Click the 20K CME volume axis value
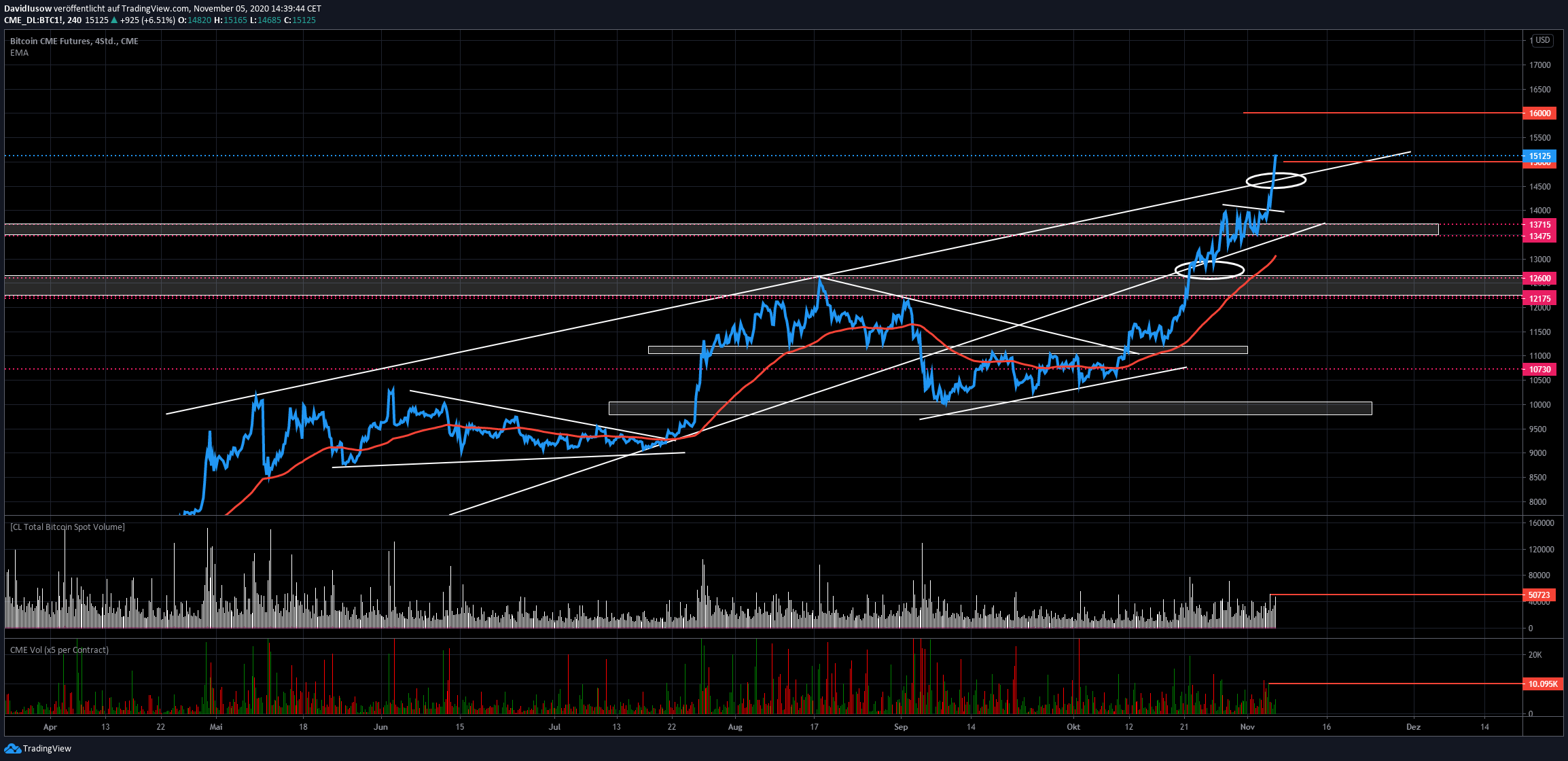Screen dimensions: 1568x761 (x=1535, y=654)
